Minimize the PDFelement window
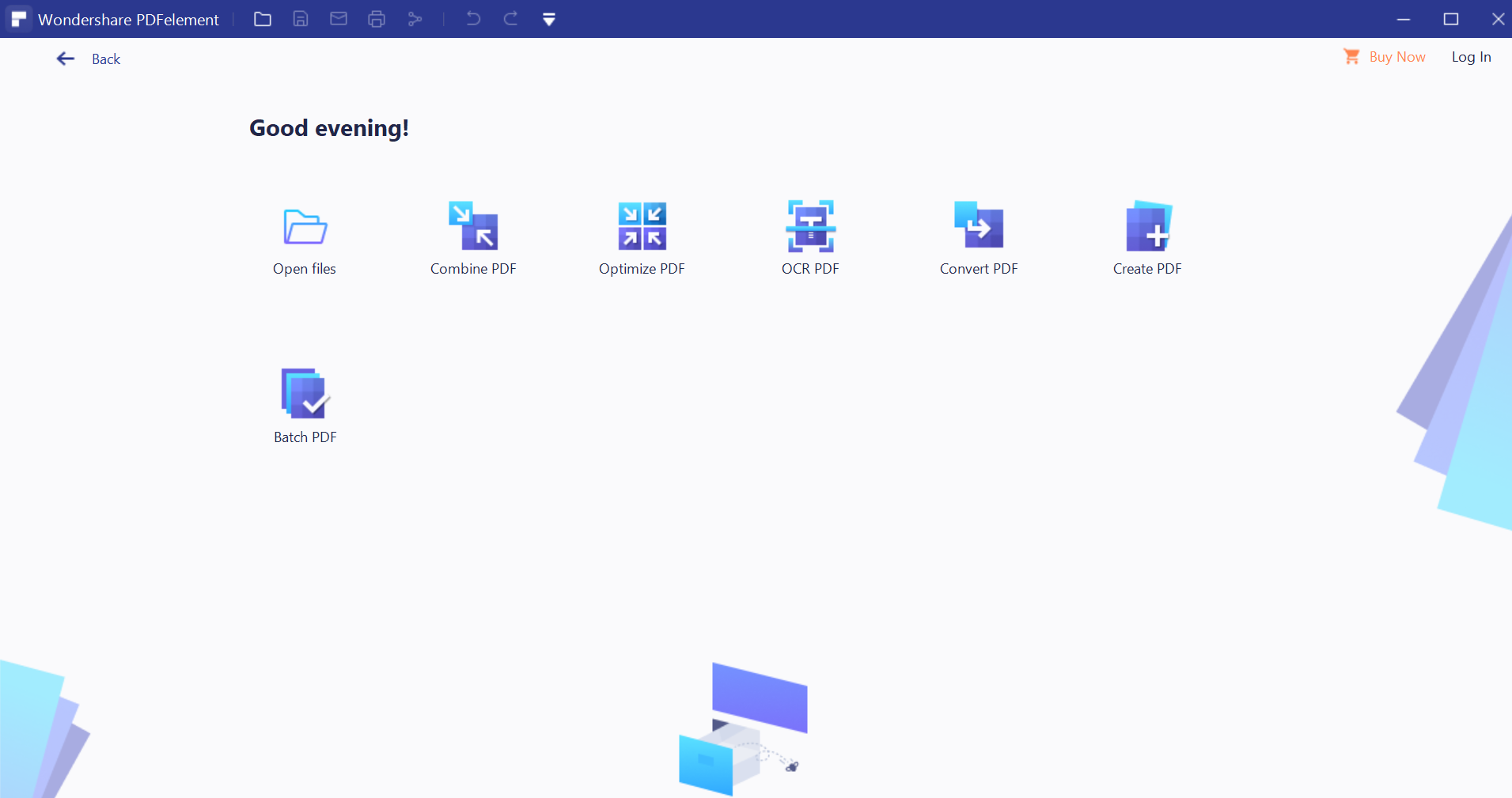Screen dimensions: 1512x798 coord(1404,19)
